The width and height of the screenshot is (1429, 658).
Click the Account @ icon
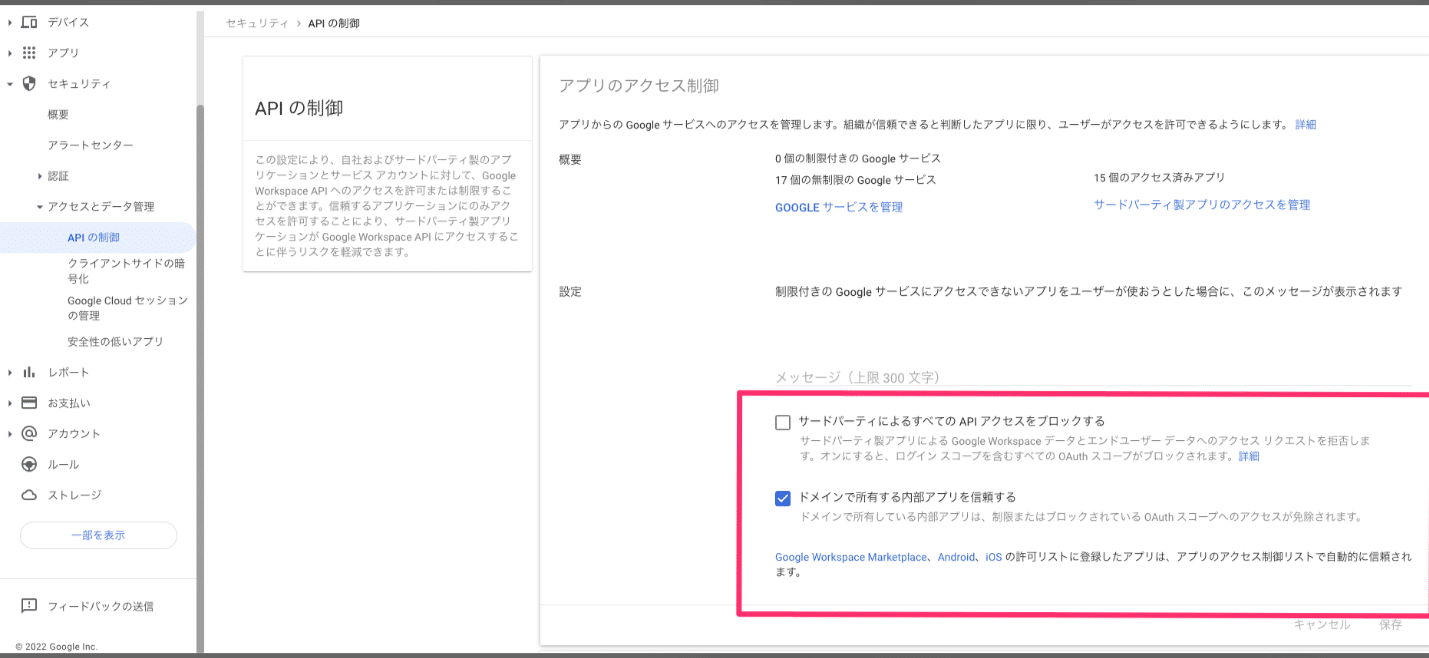click(x=29, y=434)
